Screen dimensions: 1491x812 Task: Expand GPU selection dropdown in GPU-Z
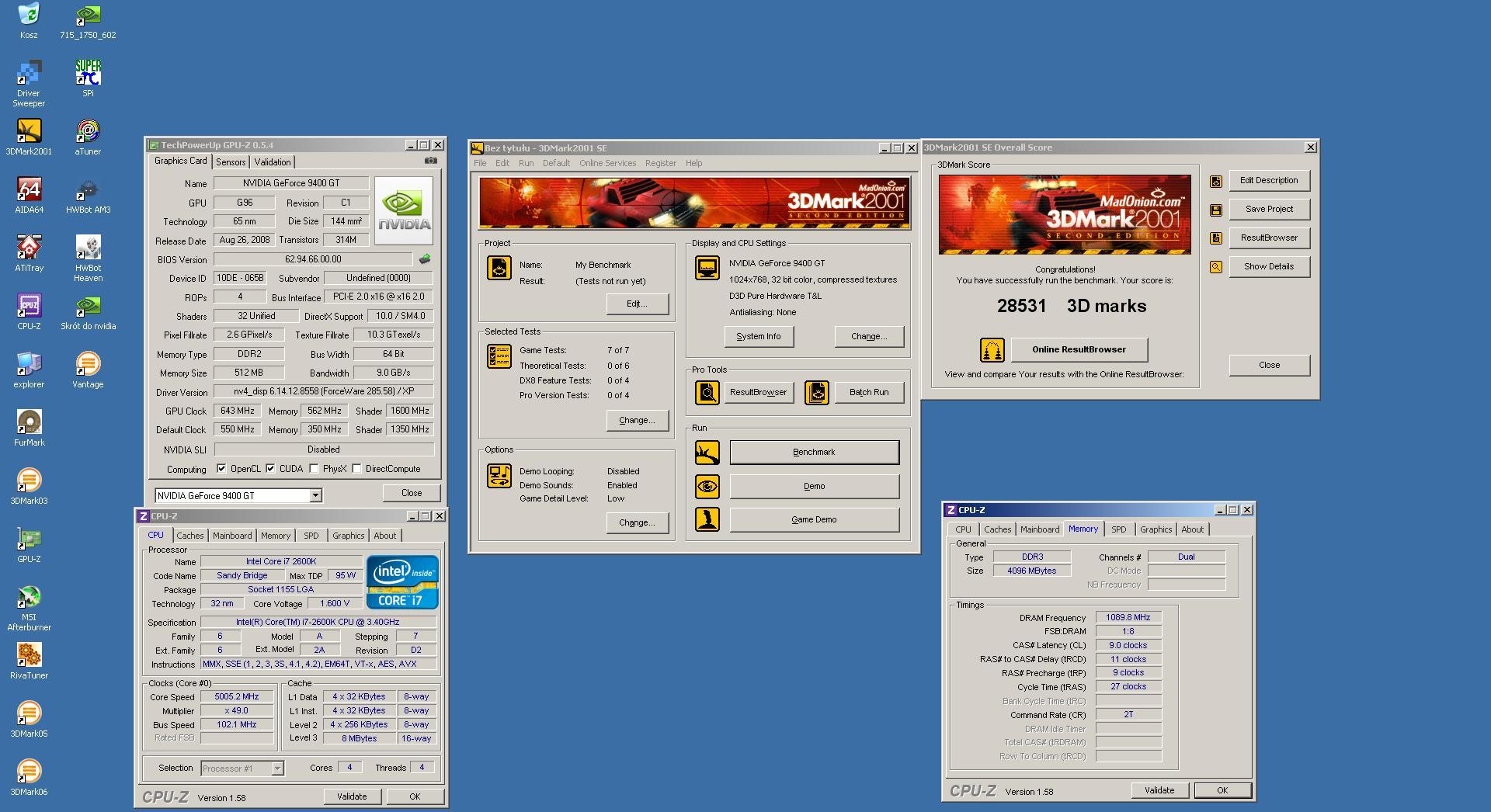click(315, 495)
